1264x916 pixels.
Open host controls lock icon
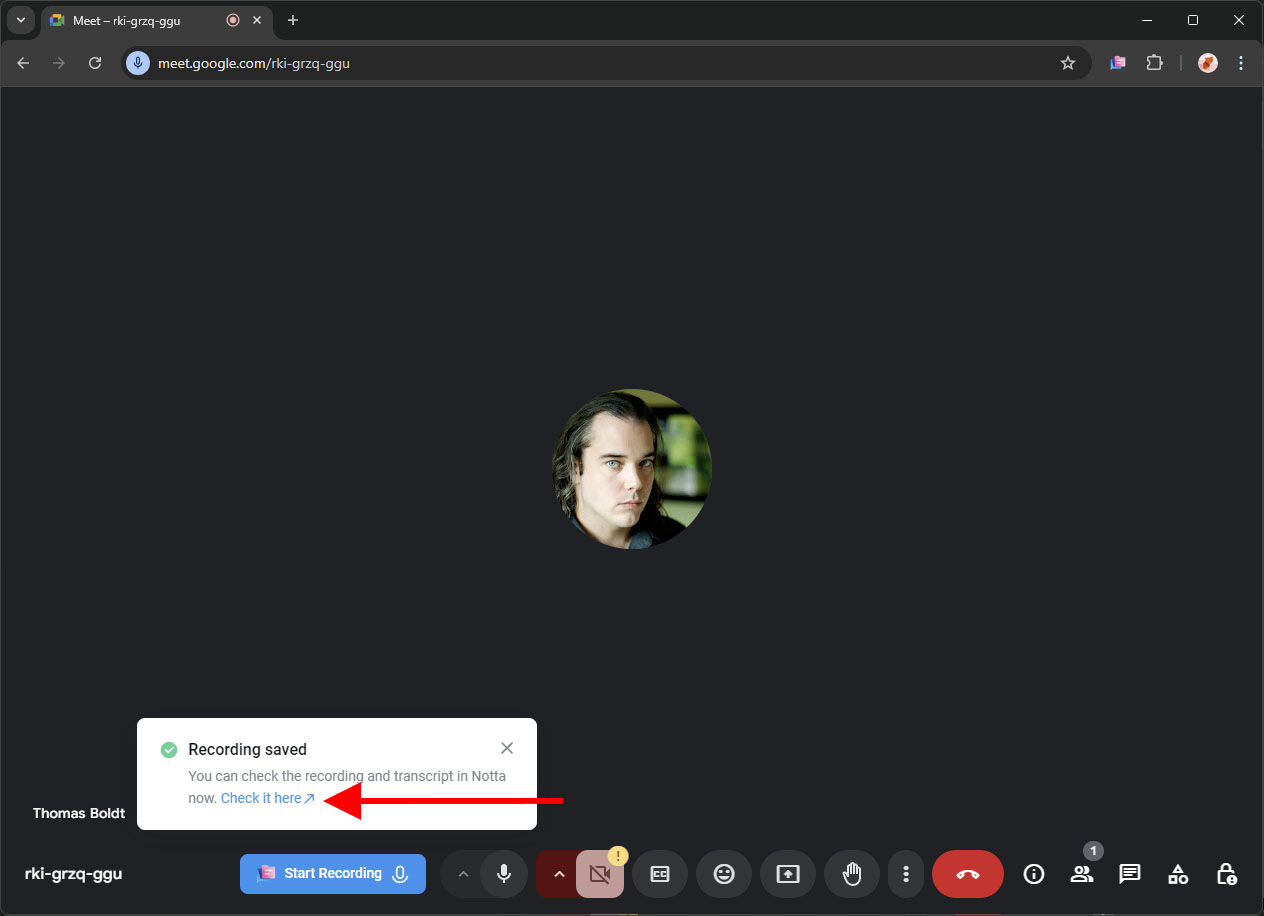(x=1226, y=874)
